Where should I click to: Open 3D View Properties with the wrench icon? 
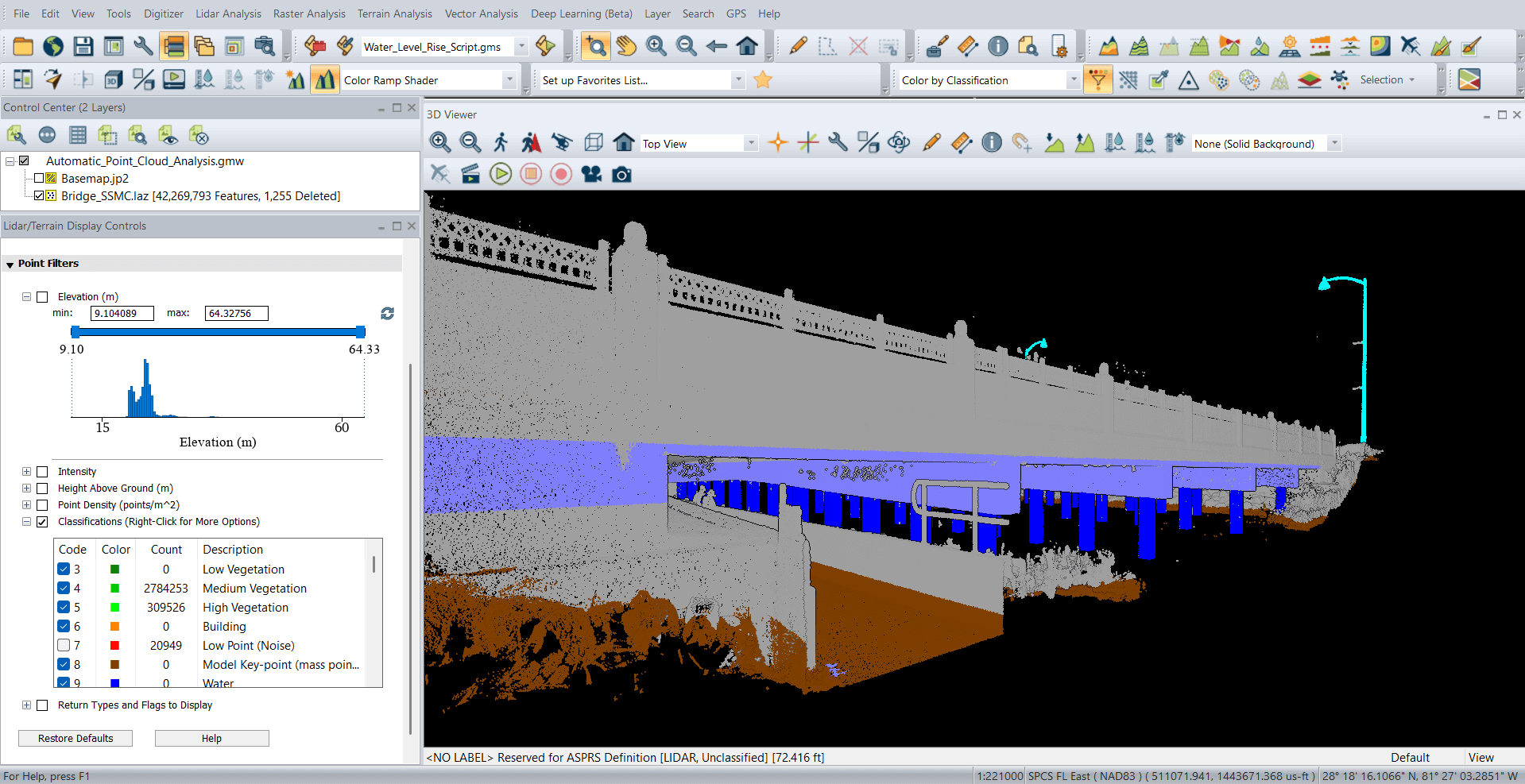(837, 143)
